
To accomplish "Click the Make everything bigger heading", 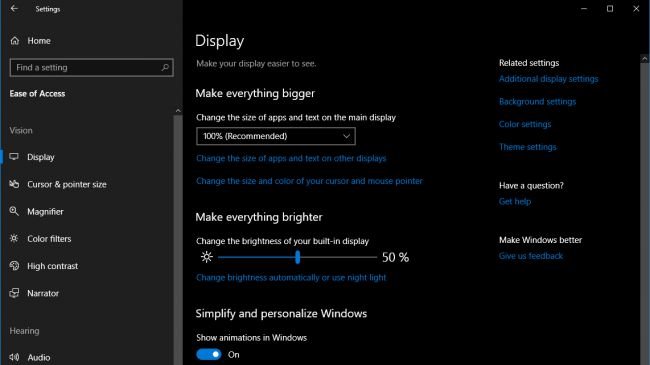I will (x=255, y=93).
